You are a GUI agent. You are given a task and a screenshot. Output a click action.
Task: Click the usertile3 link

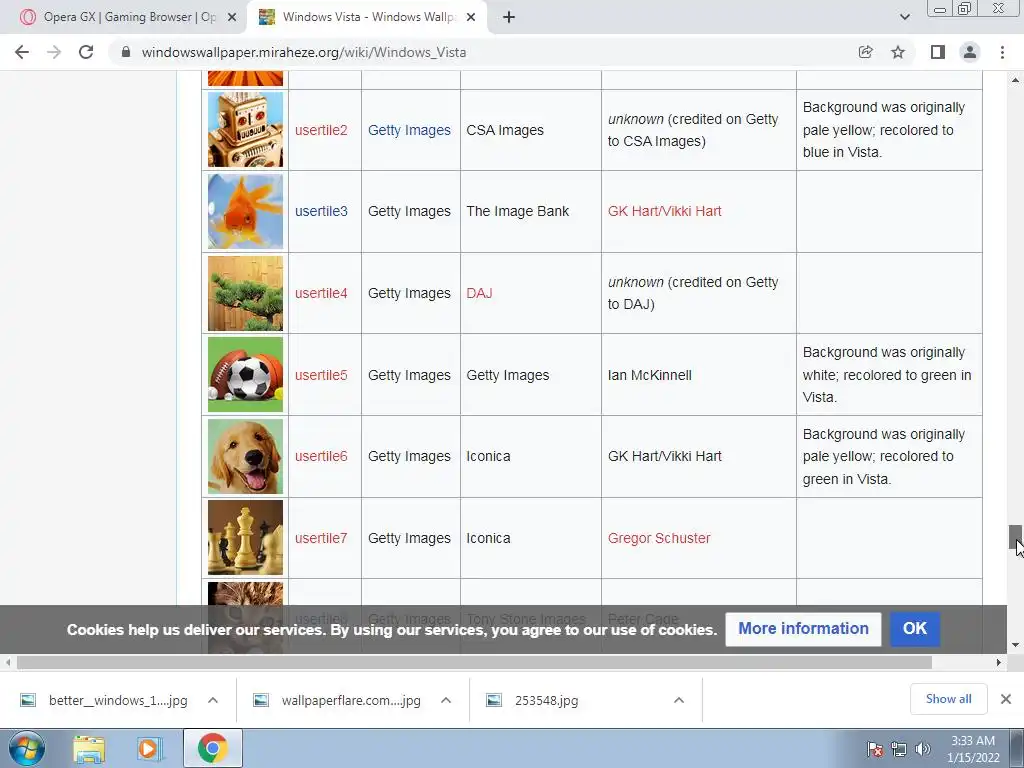321,211
